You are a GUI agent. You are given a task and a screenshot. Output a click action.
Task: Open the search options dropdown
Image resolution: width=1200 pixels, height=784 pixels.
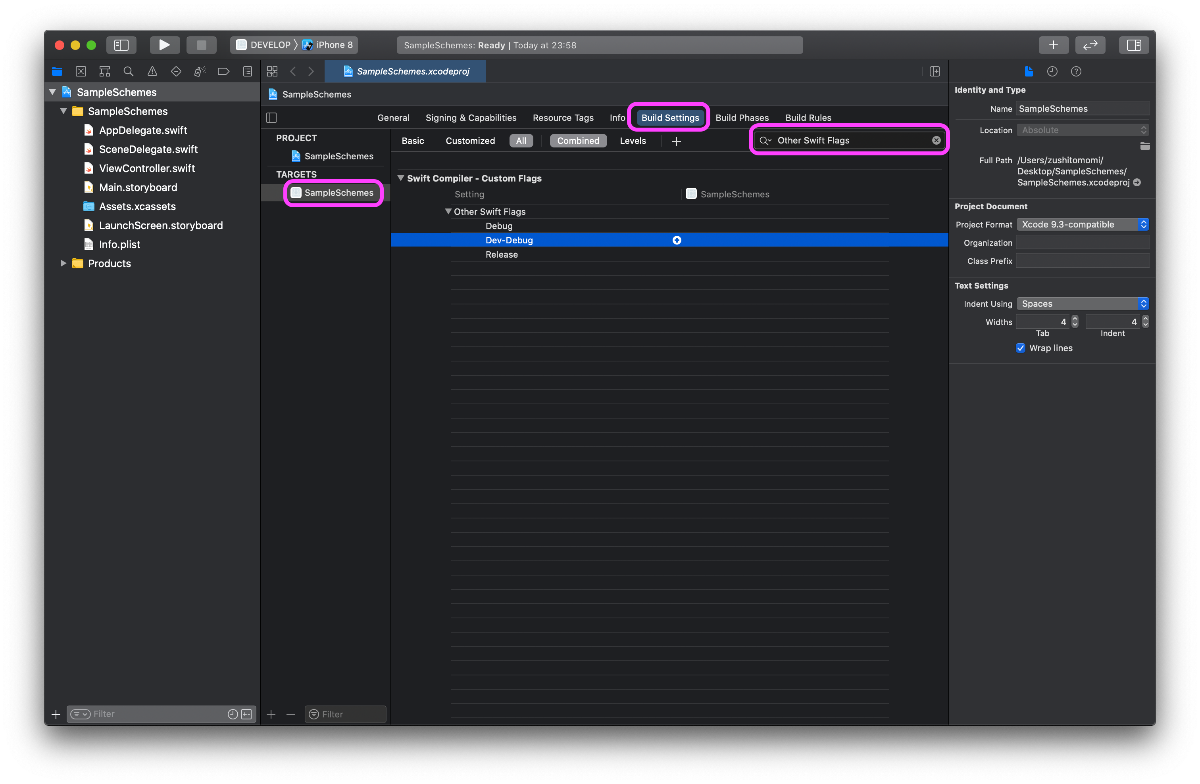tap(765, 140)
